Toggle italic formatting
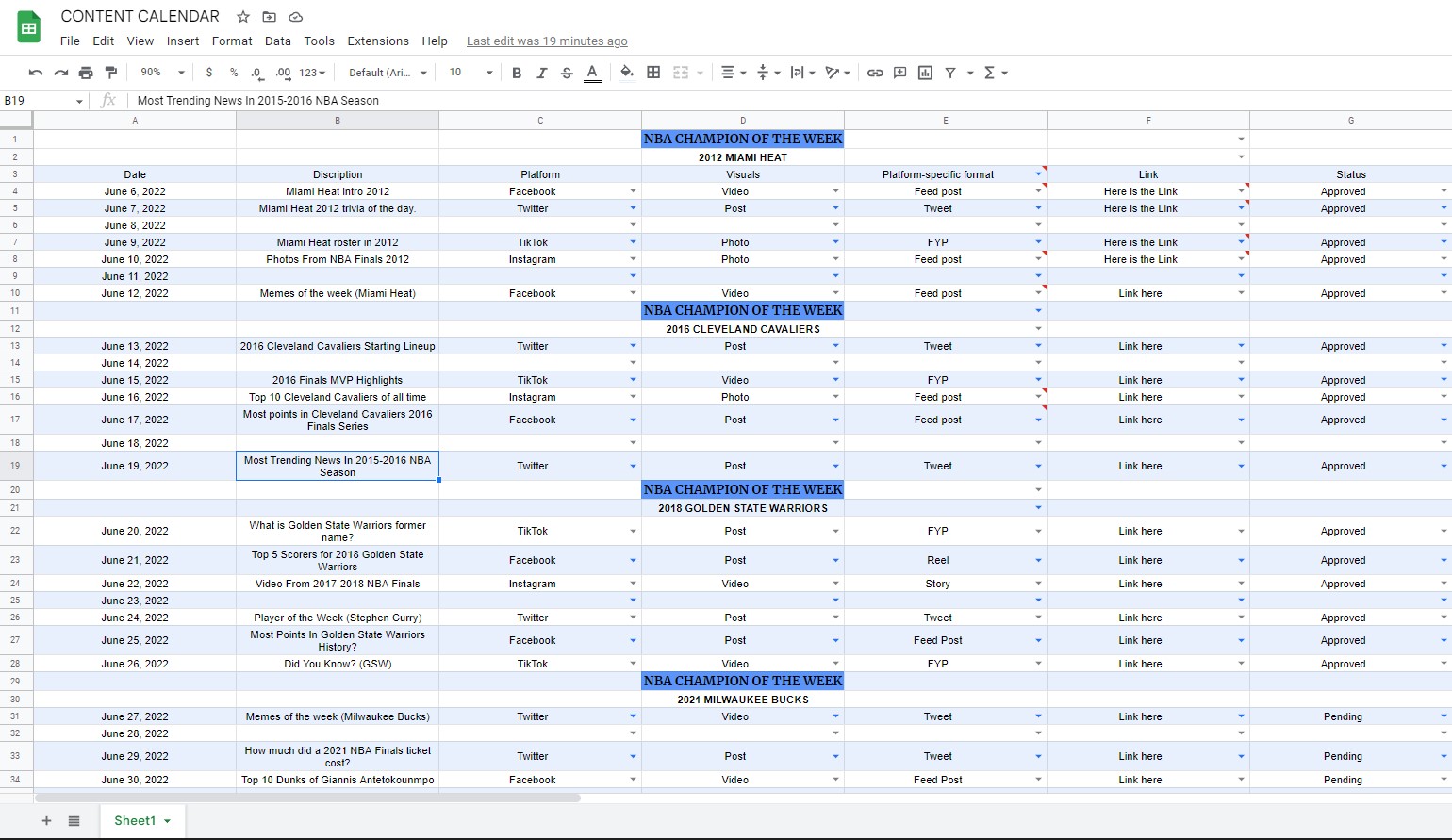Screen dimensions: 1452x840 click(x=541, y=73)
